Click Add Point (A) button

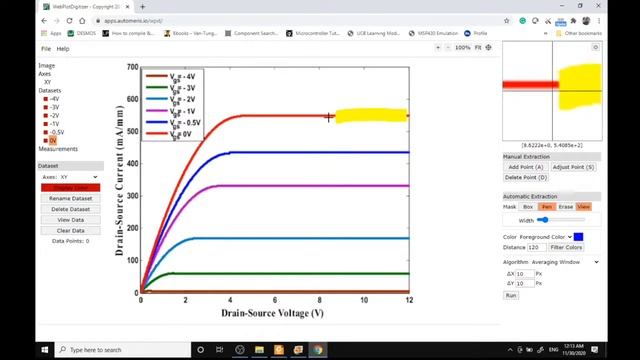pyautogui.click(x=526, y=167)
